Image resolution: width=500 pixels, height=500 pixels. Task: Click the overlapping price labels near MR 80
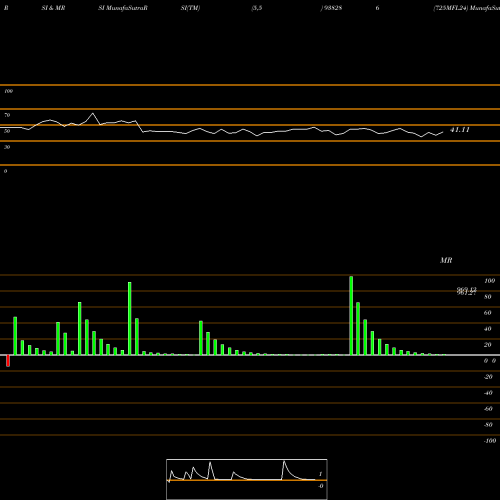pyautogui.click(x=467, y=291)
